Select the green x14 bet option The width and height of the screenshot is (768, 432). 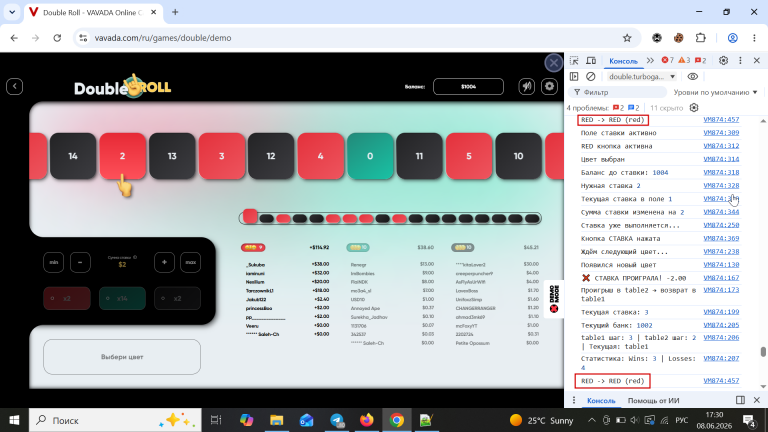pyautogui.click(x=122, y=298)
